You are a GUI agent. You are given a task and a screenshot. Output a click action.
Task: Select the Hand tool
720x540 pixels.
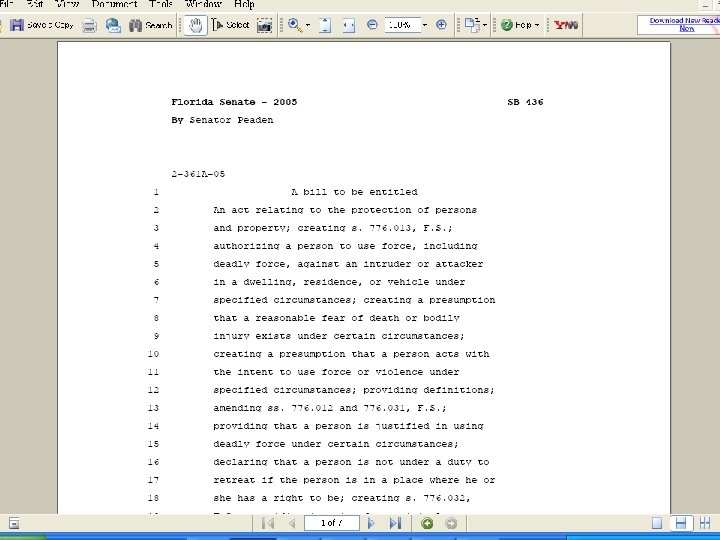tap(196, 25)
